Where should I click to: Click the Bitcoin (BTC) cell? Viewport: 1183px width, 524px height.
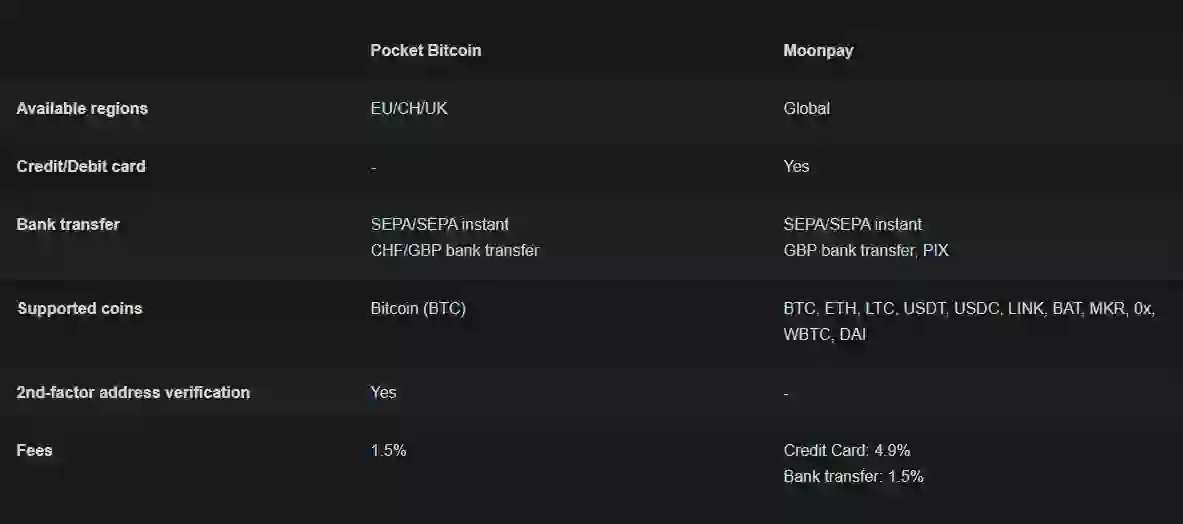tap(418, 308)
